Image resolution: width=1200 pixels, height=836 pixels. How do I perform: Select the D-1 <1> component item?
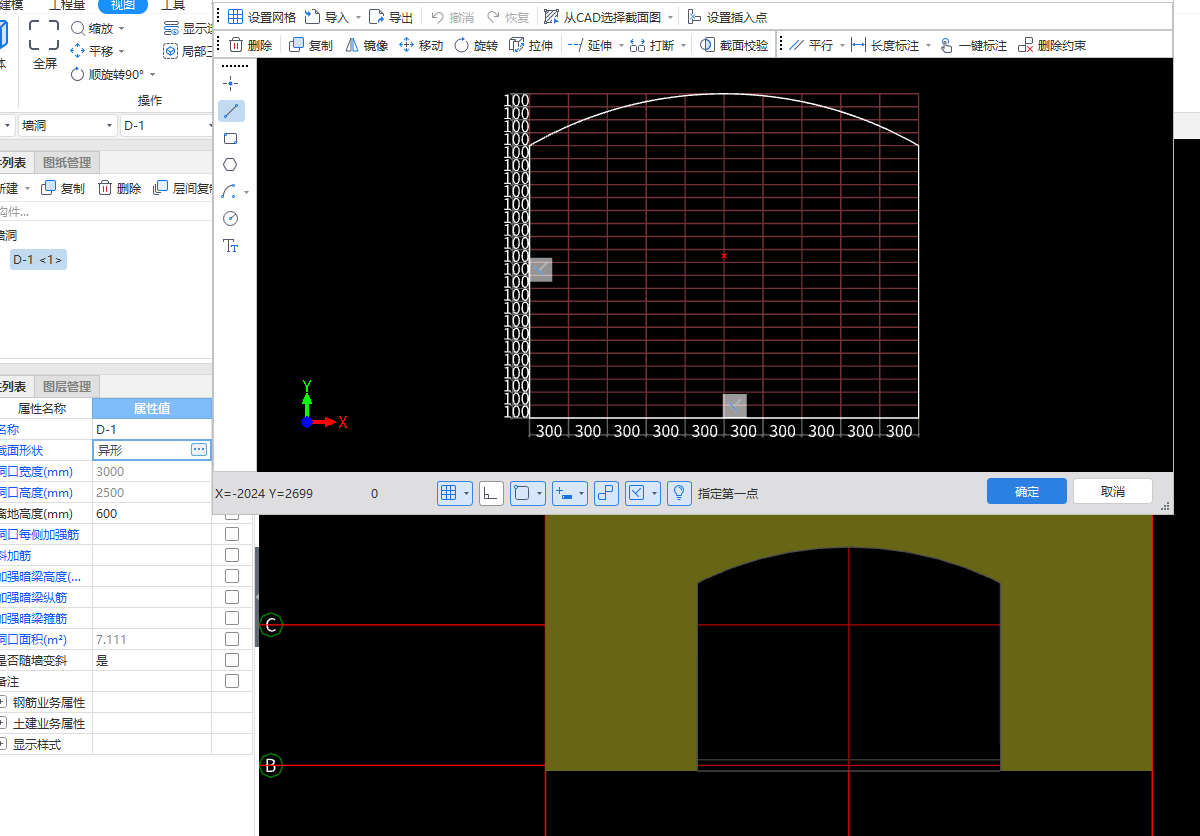pyautogui.click(x=38, y=260)
